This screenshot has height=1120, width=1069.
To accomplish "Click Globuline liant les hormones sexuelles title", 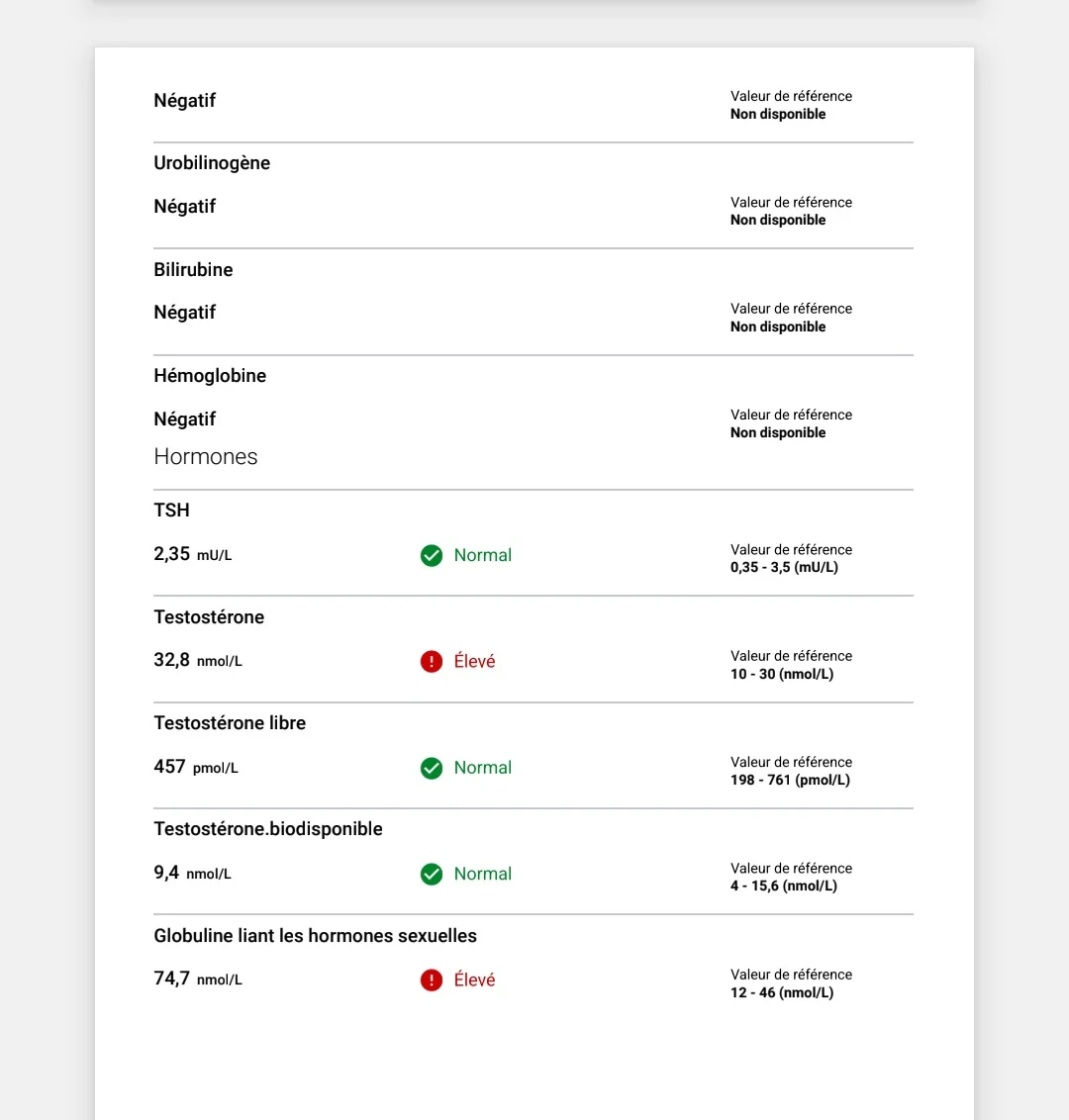I will tap(315, 936).
